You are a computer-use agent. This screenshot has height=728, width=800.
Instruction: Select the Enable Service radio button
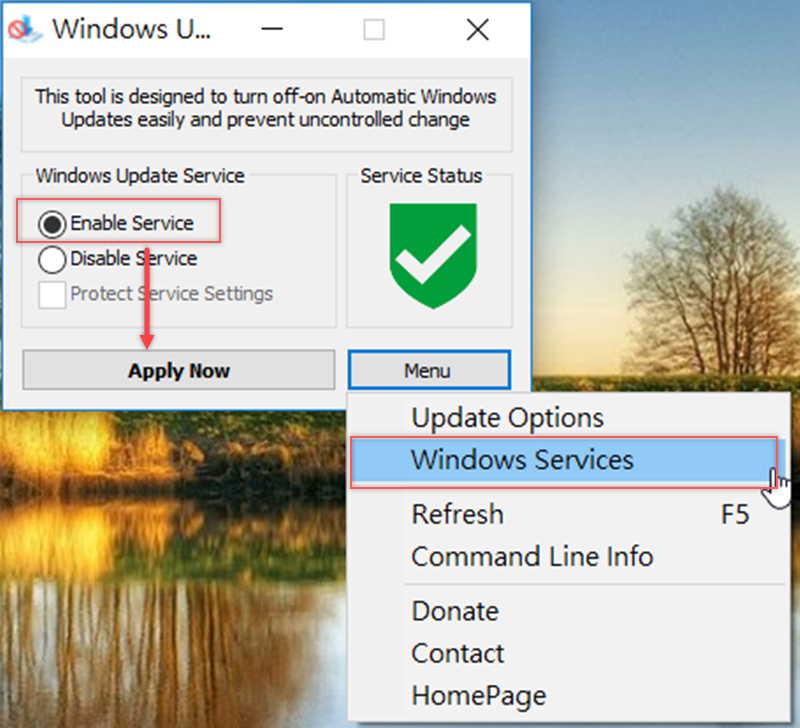point(52,224)
